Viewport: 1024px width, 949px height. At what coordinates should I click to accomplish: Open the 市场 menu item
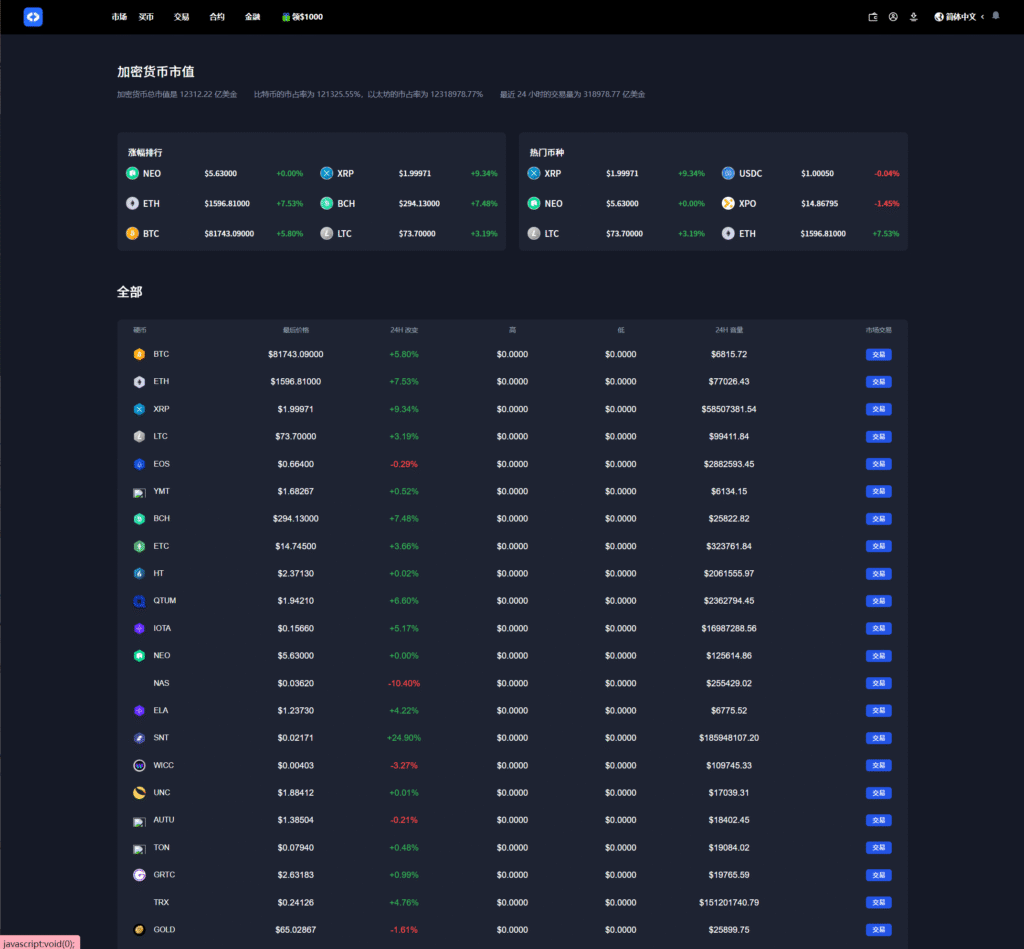pyautogui.click(x=119, y=17)
